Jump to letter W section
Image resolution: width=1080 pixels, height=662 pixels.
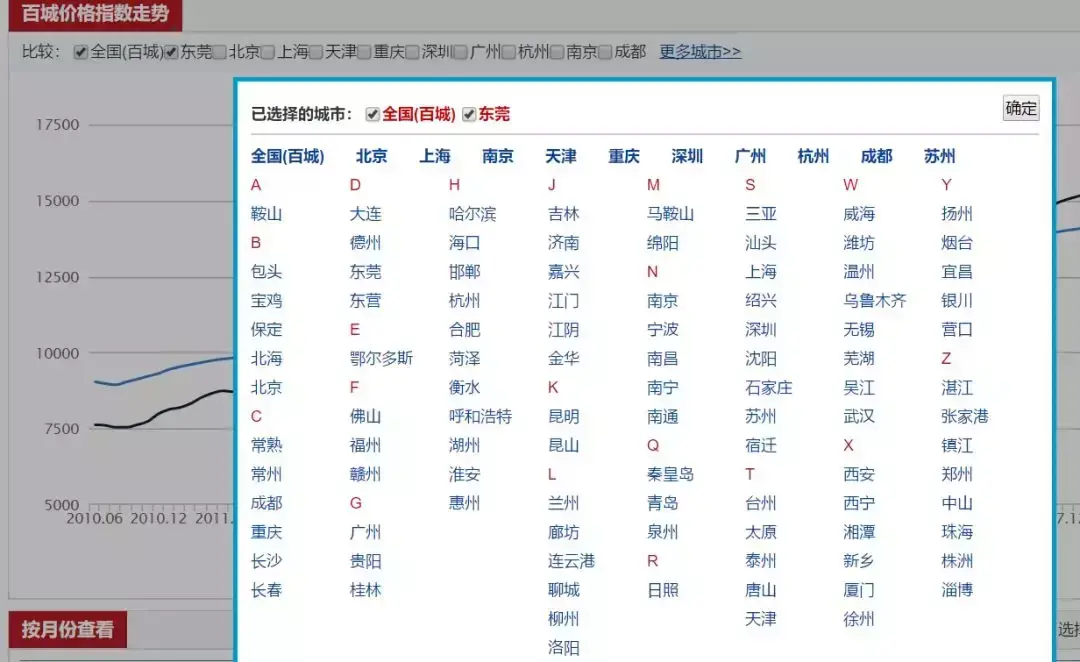click(x=849, y=185)
